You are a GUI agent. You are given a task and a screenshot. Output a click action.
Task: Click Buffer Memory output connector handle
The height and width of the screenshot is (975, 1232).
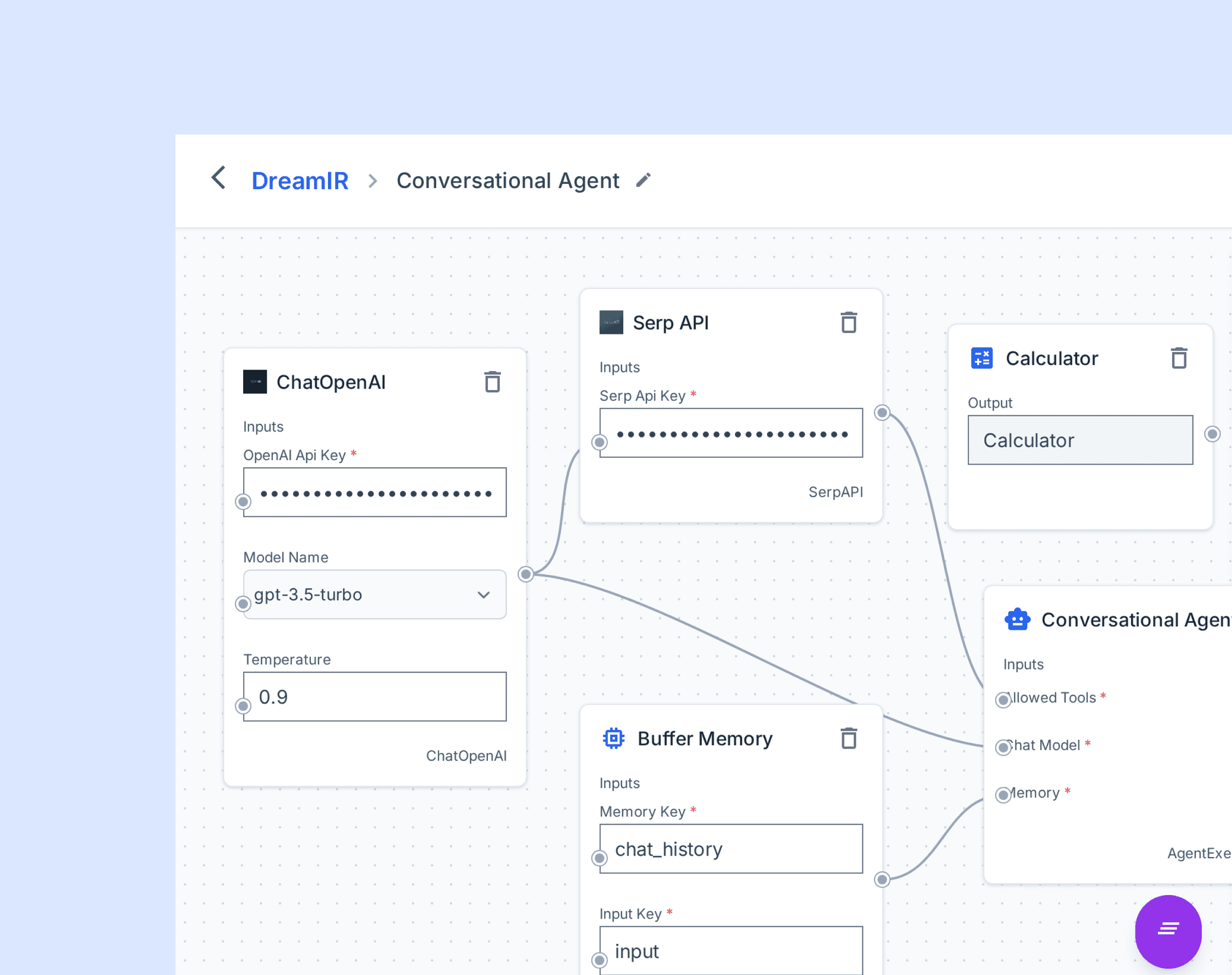(x=882, y=879)
